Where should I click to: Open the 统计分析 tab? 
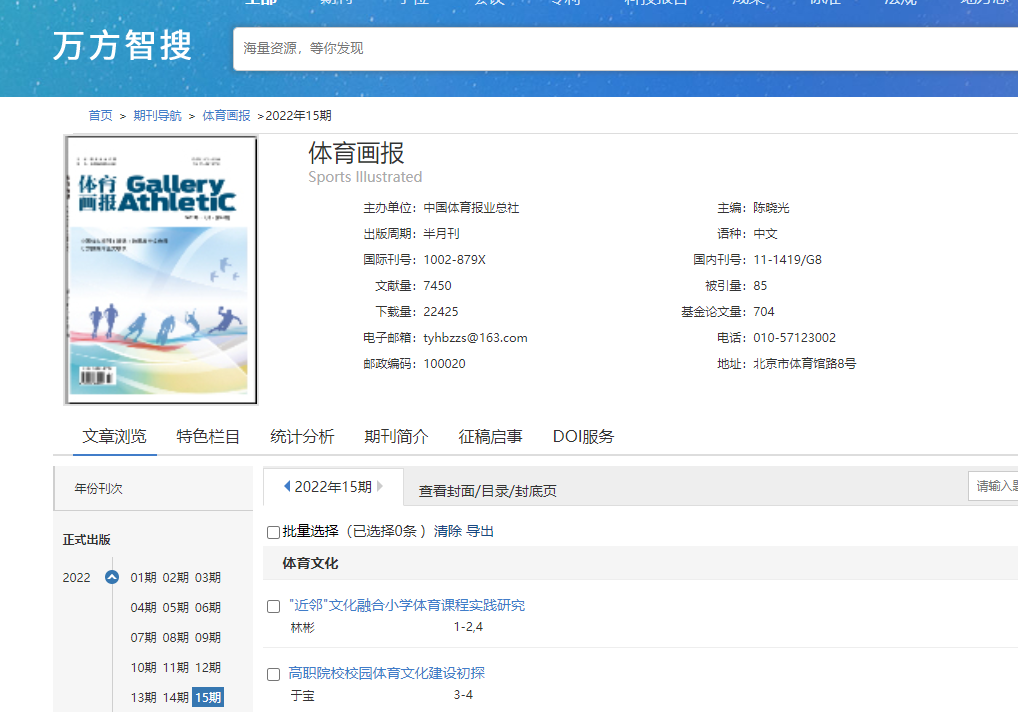click(x=302, y=437)
